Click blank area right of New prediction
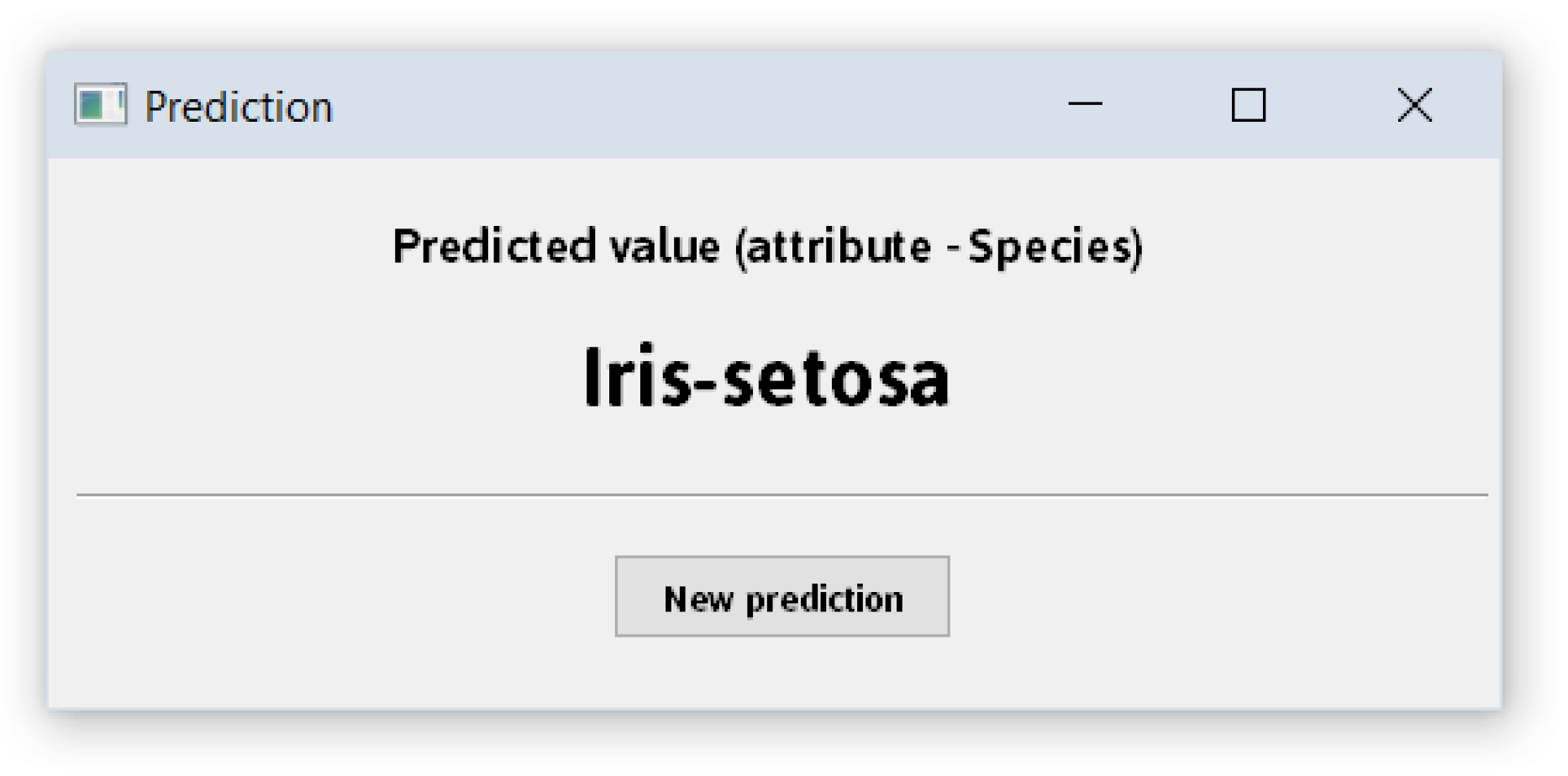The height and width of the screenshot is (776, 1568). click(1218, 597)
